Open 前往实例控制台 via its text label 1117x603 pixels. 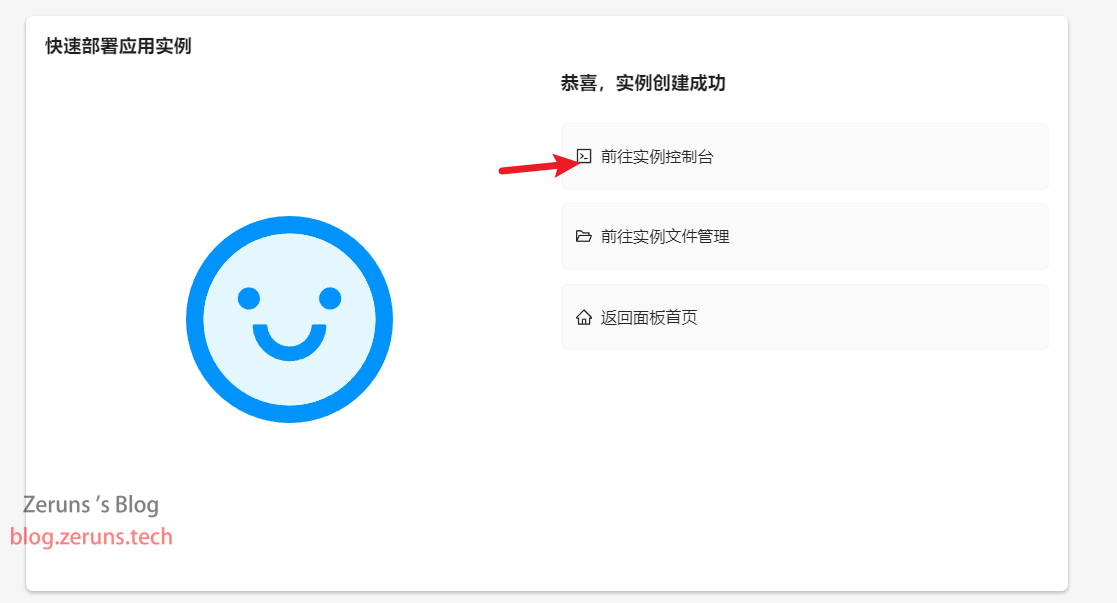657,157
